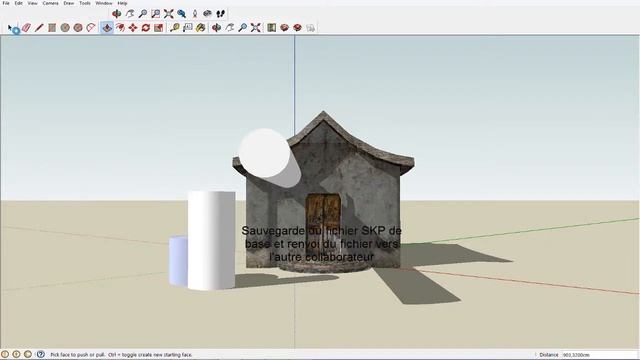Select the Rotate tool
Screen dimensions: 640x360
point(146,28)
